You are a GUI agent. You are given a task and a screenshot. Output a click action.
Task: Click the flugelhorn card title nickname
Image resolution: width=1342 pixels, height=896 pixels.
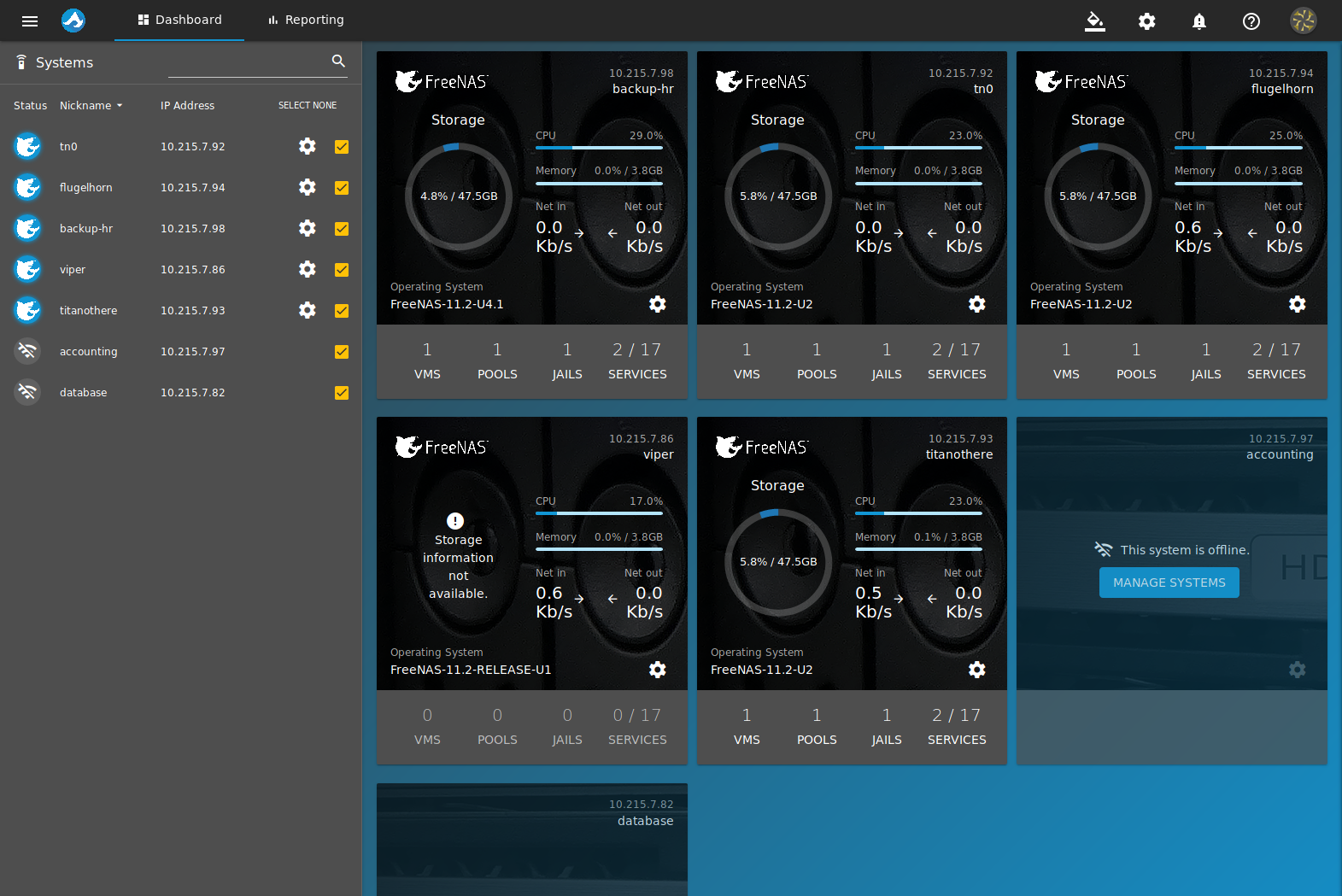click(x=1282, y=89)
